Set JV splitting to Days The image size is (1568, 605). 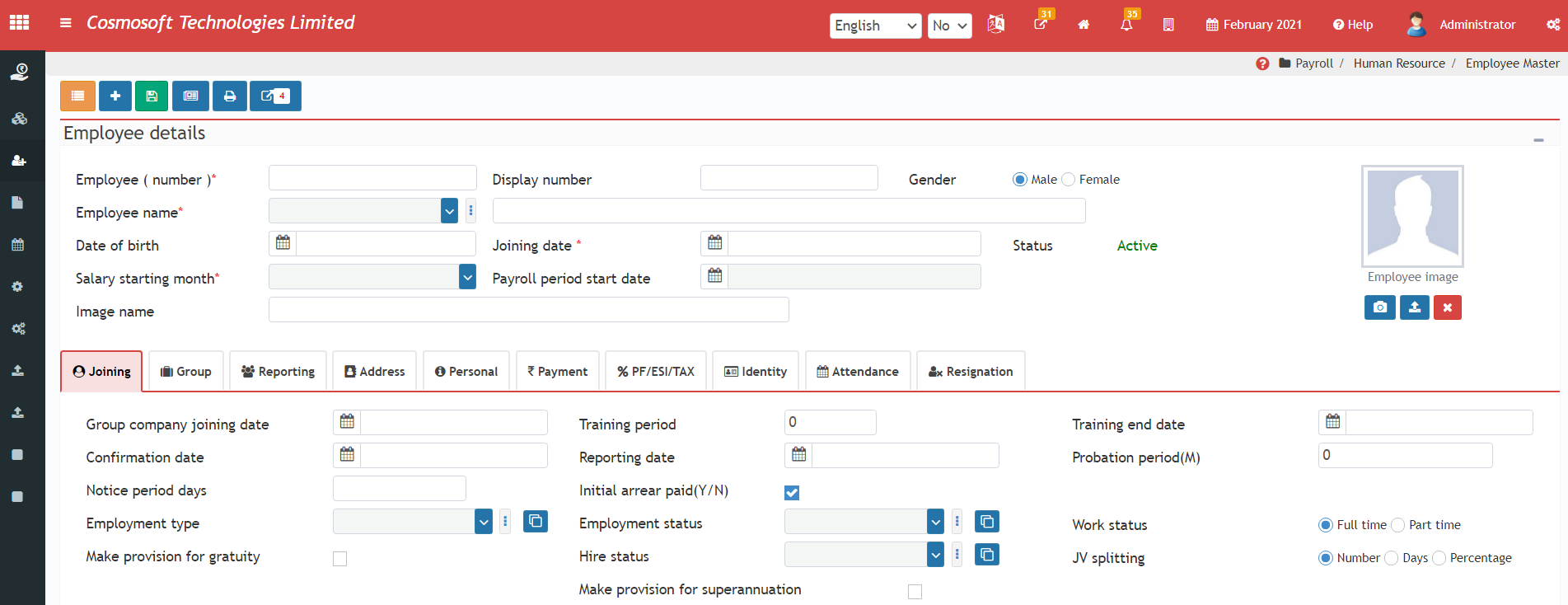pos(1392,558)
